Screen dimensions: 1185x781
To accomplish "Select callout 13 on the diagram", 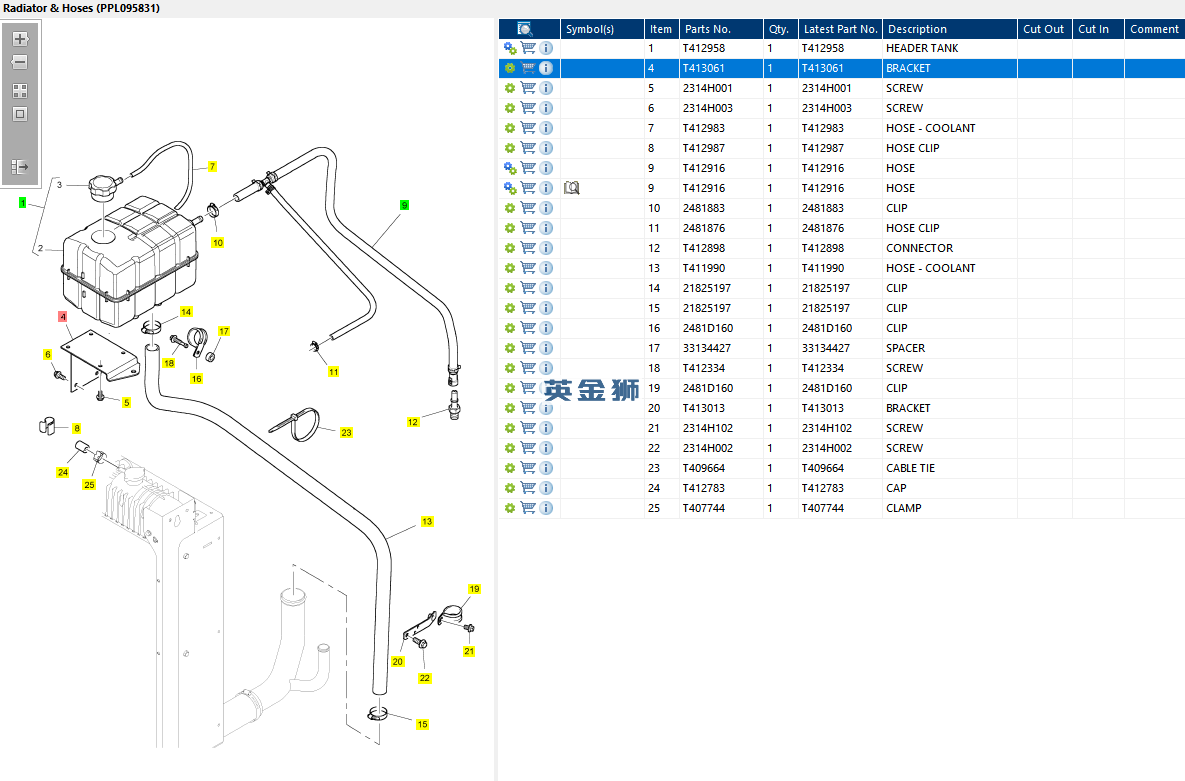I will 427,522.
